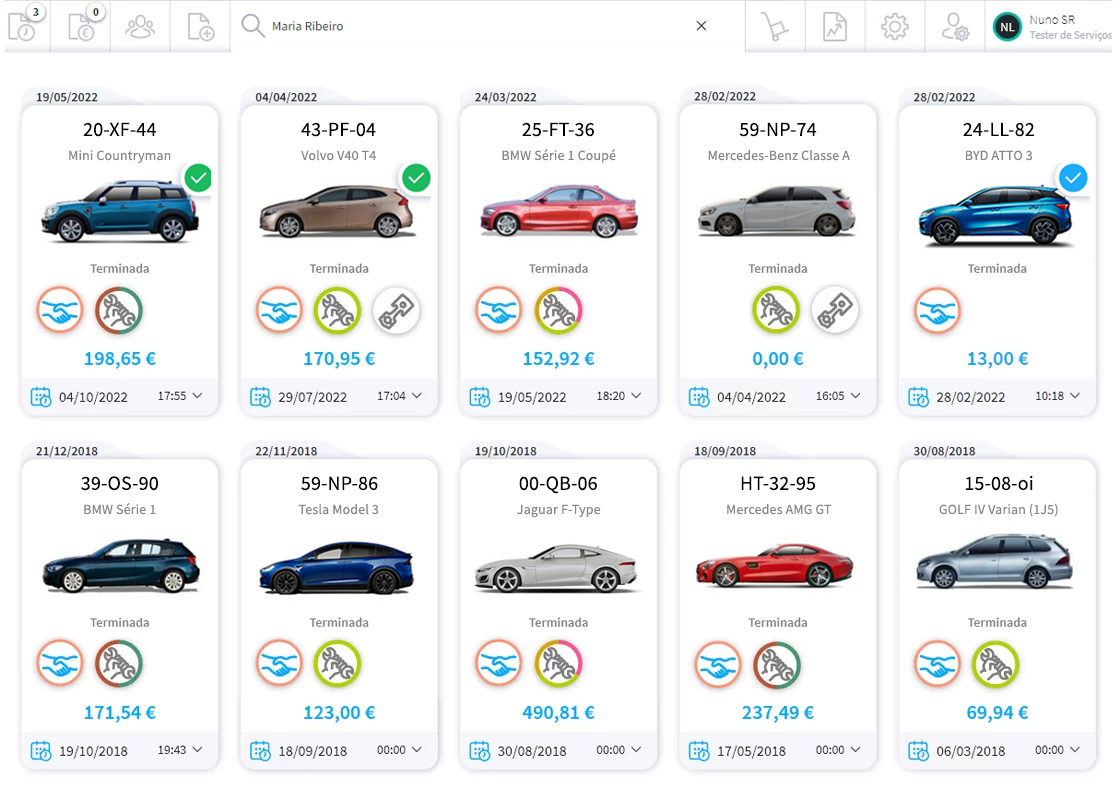Click handshake icon on 59-NP-86 card
The image size is (1120, 810).
pyautogui.click(x=279, y=664)
